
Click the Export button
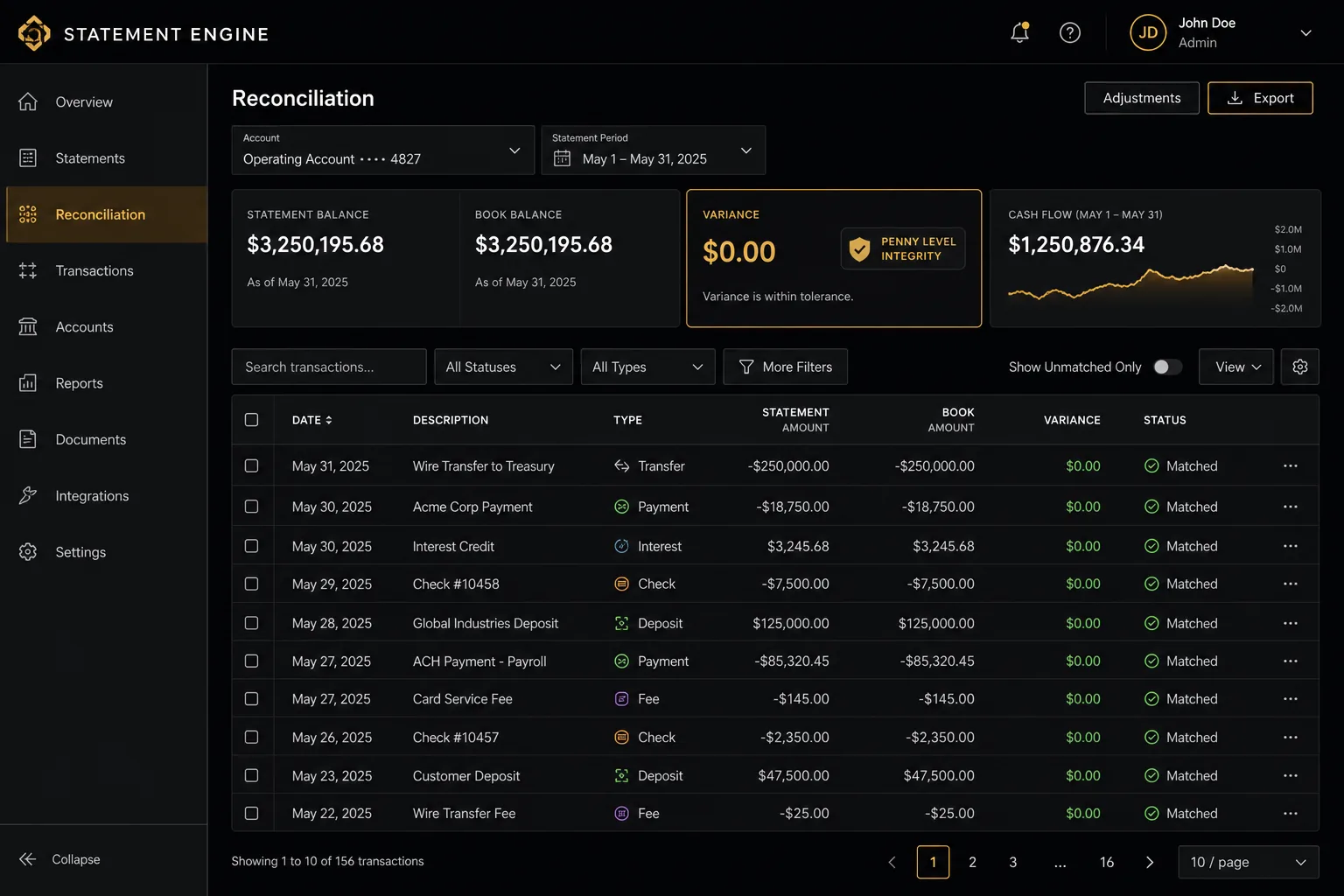pos(1260,98)
